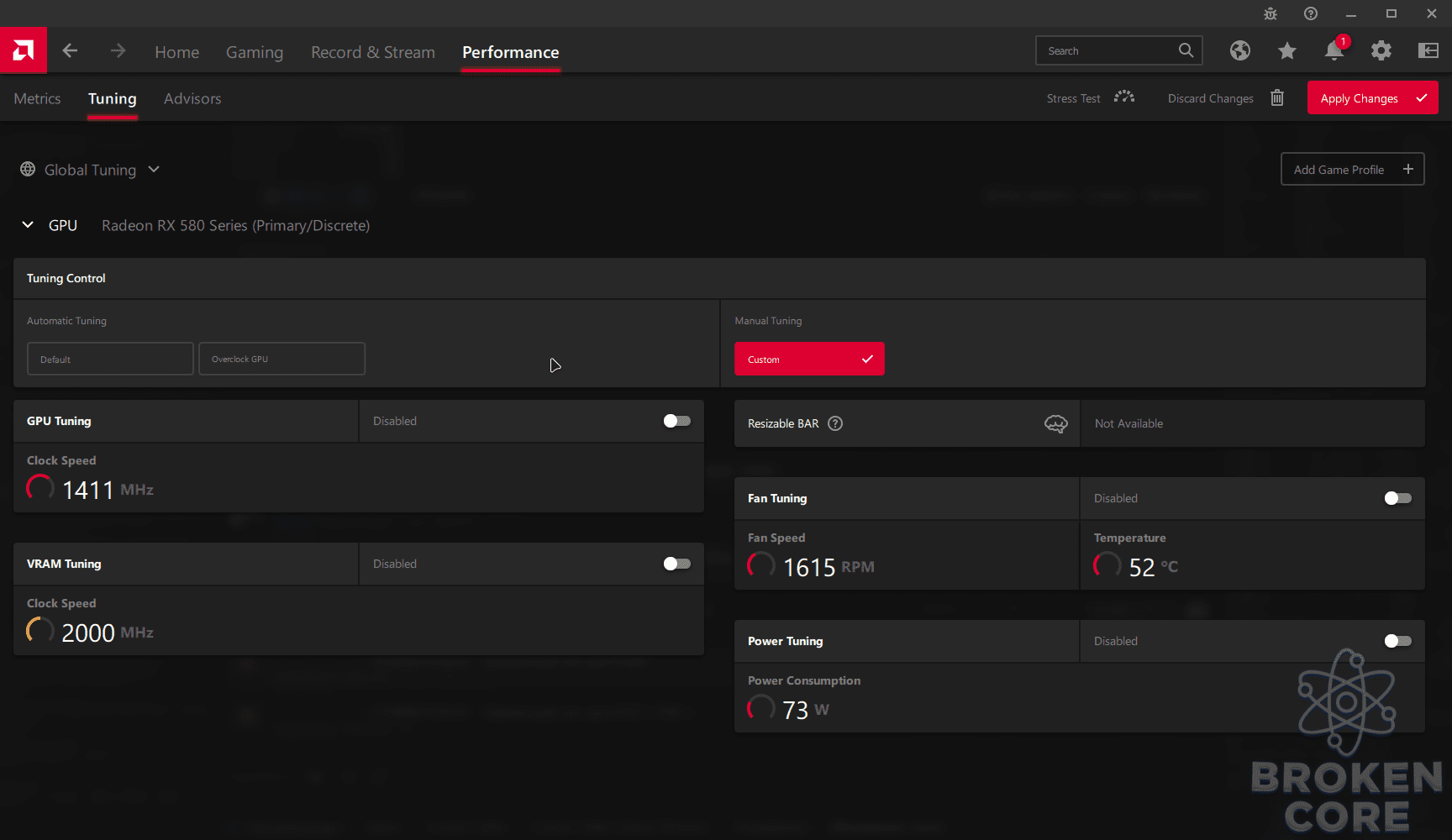Select the Tuning sub-tab
Viewport: 1452px width, 840px height.
[x=113, y=98]
